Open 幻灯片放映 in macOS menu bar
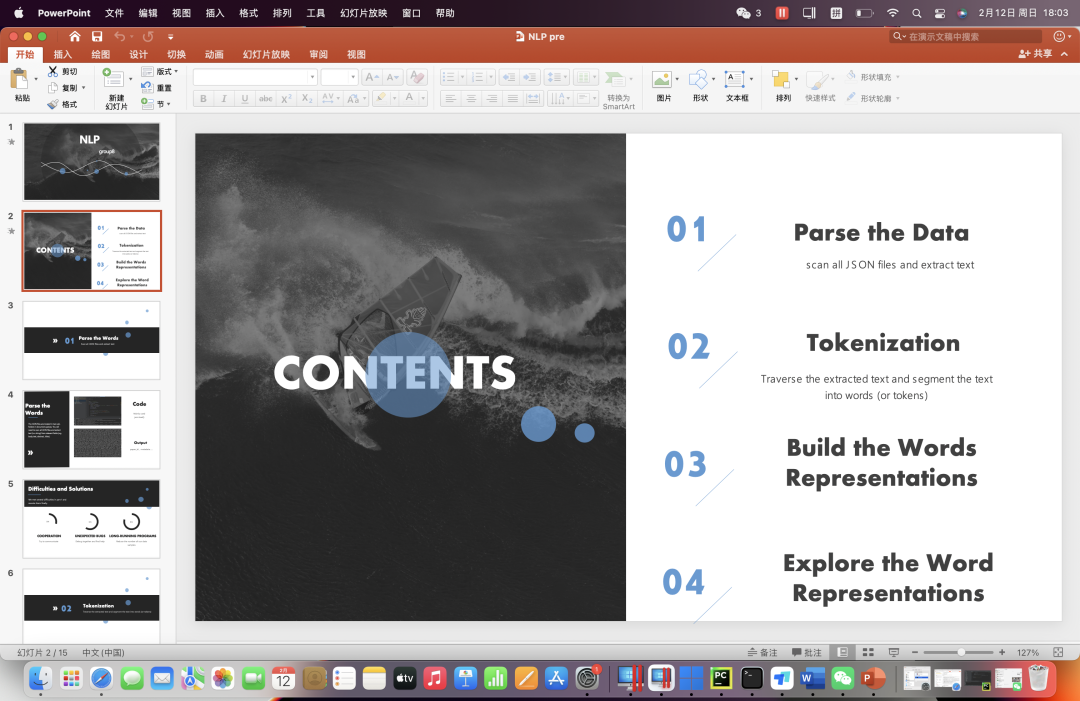Viewport: 1080px width, 701px height. click(364, 12)
